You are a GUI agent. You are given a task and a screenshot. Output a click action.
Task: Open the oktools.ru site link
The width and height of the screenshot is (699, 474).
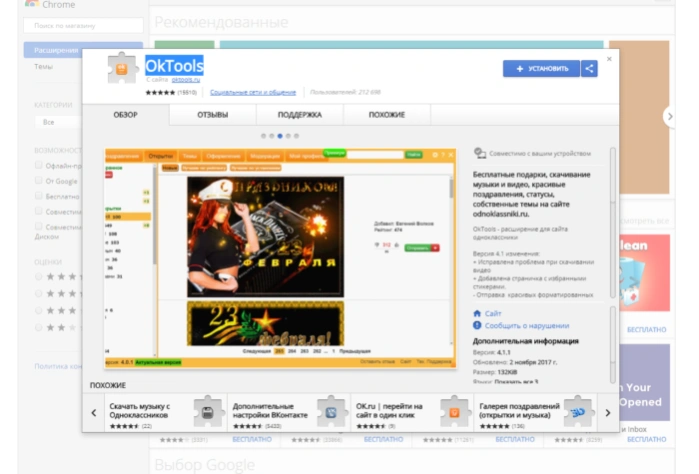(185, 80)
